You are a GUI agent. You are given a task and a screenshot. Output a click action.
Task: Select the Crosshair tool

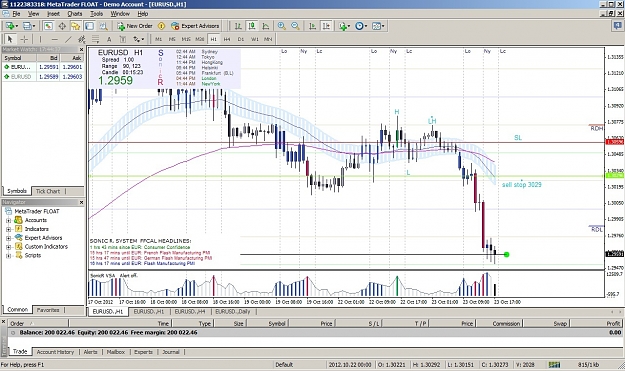pos(24,39)
